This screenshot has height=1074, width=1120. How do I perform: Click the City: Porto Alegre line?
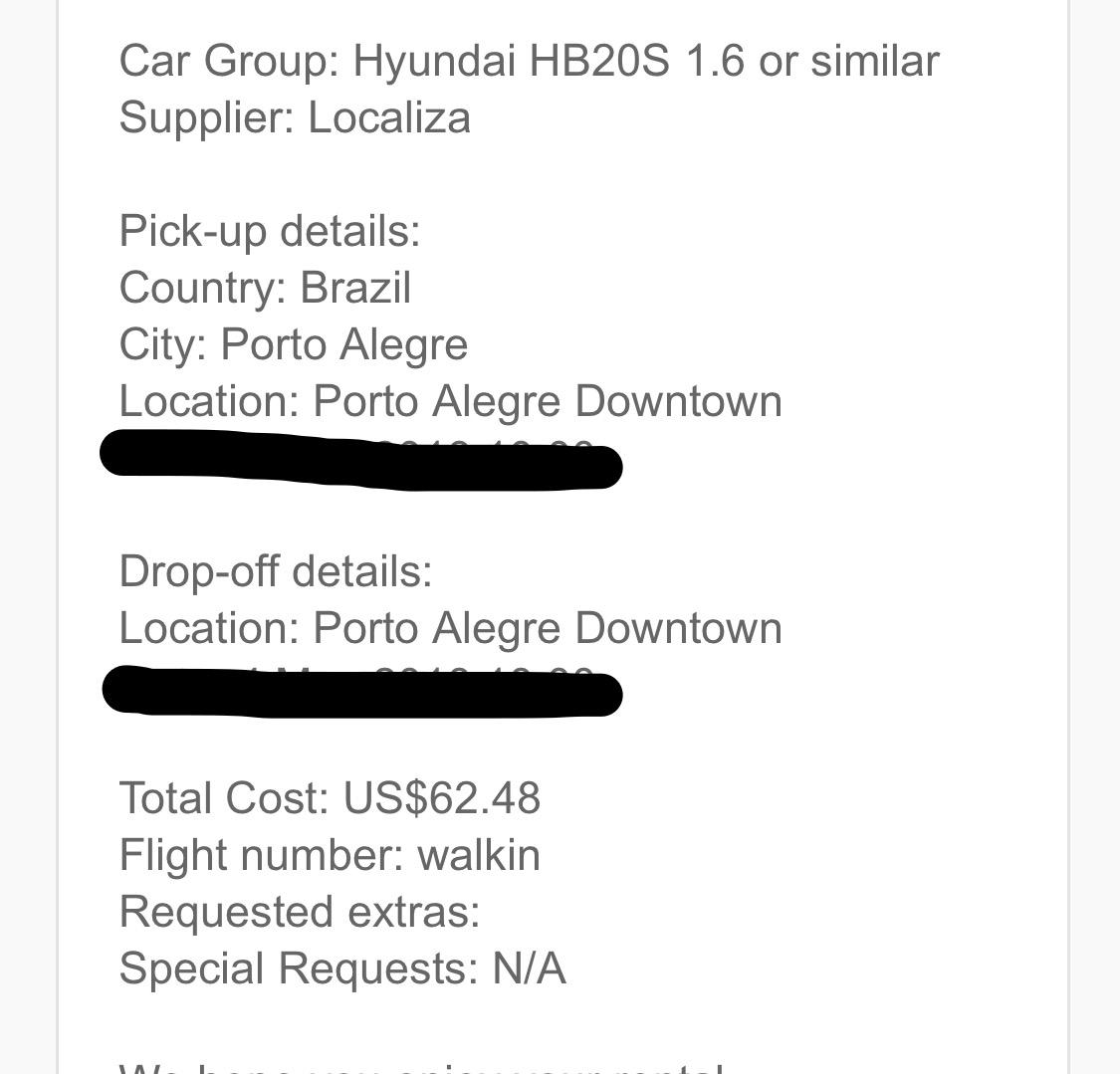click(x=293, y=345)
